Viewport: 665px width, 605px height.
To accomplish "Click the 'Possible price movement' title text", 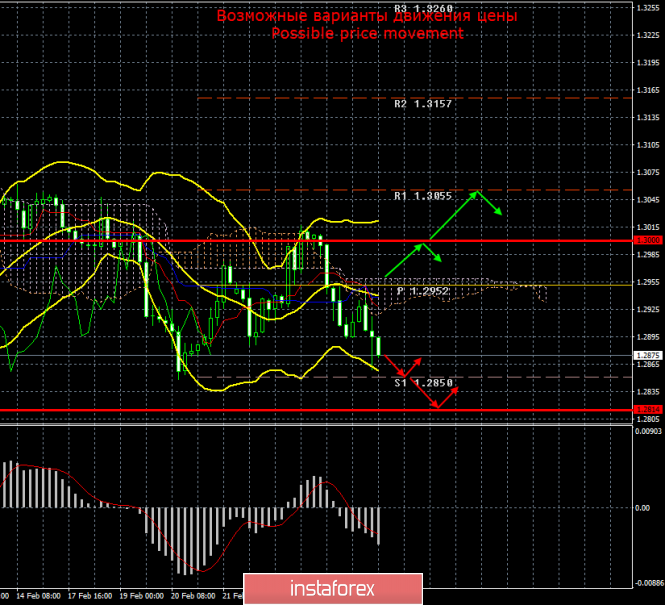I will point(367,33).
